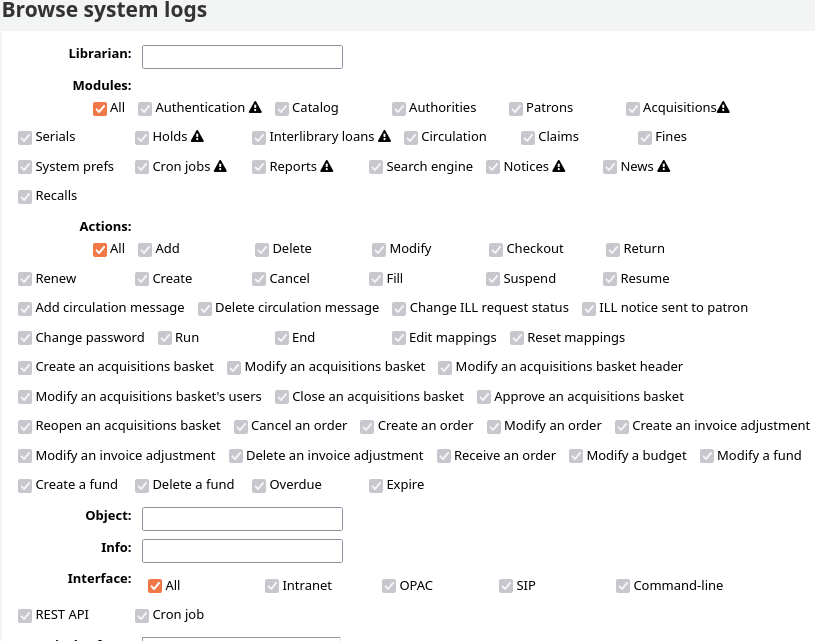Click the News warning triangle icon
Image resolution: width=815 pixels, height=641 pixels.
(664, 167)
